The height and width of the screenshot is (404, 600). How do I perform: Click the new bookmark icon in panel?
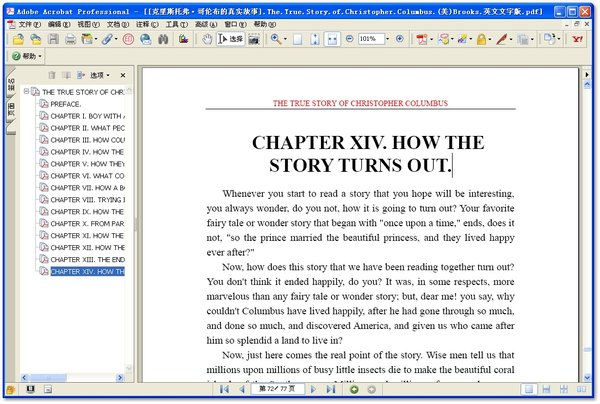pos(67,75)
